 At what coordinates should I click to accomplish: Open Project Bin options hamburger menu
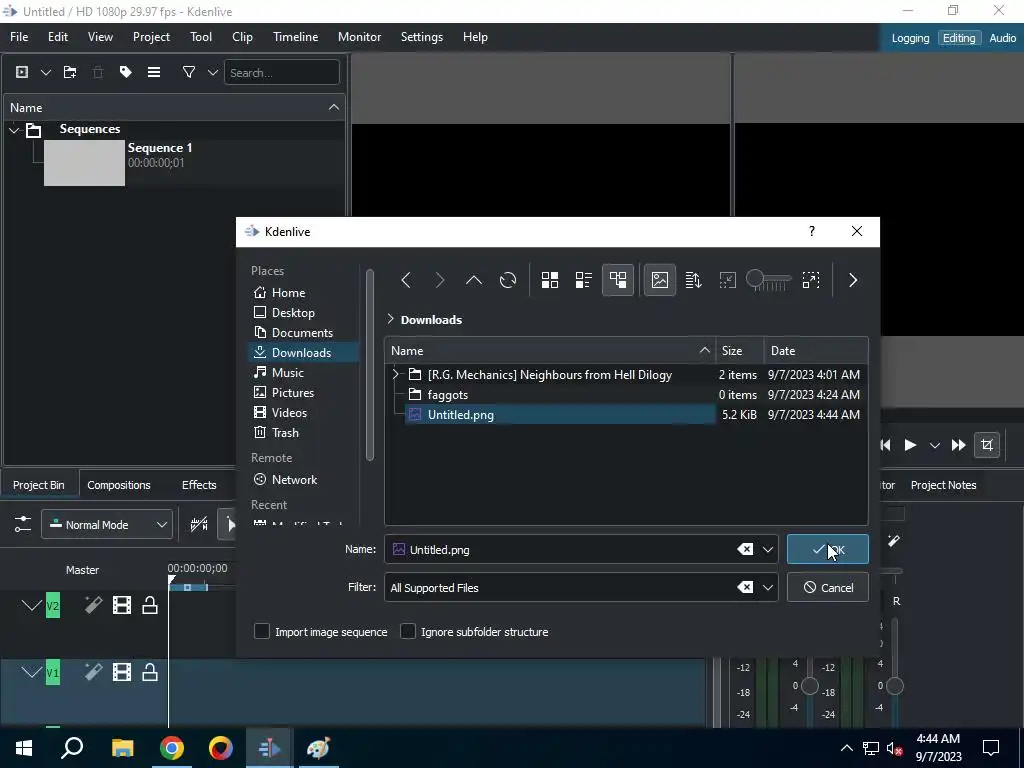pyautogui.click(x=154, y=72)
